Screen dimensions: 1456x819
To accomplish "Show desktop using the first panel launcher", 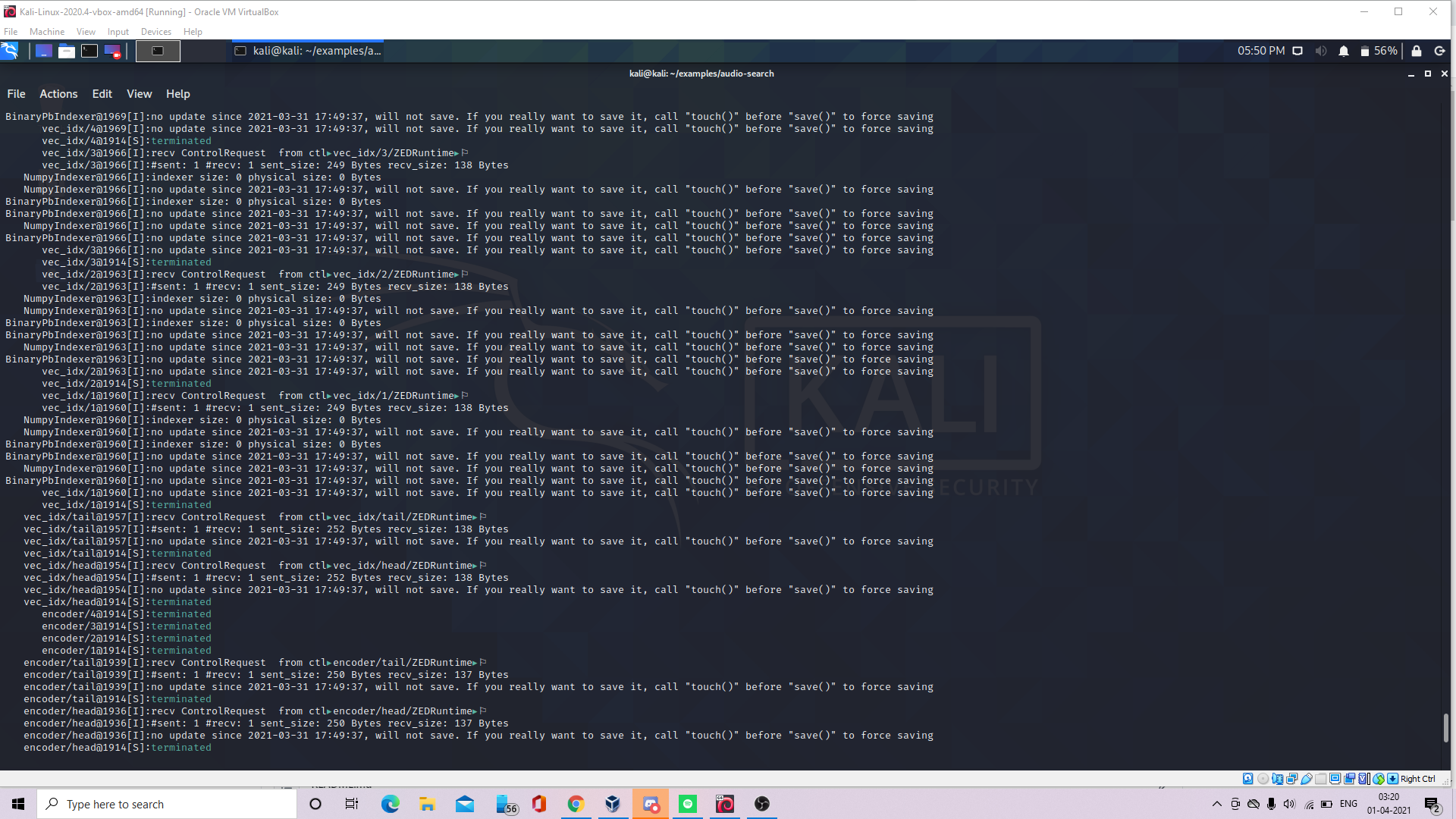I will tap(44, 51).
